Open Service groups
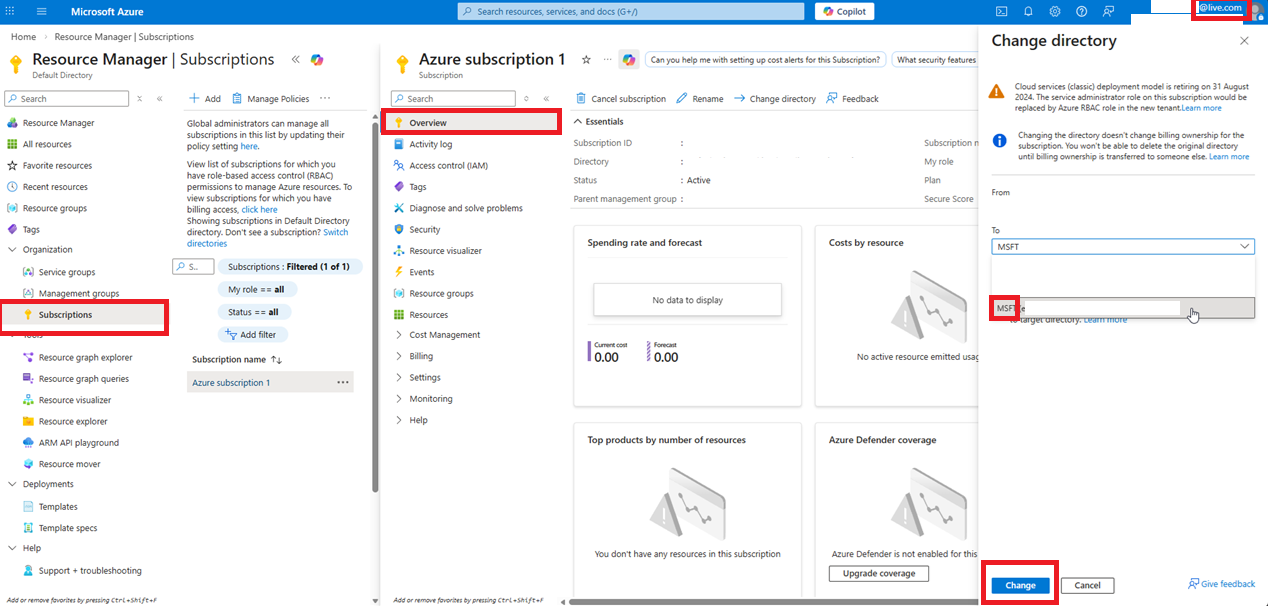Screen dimensions: 1268x606 (x=67, y=272)
